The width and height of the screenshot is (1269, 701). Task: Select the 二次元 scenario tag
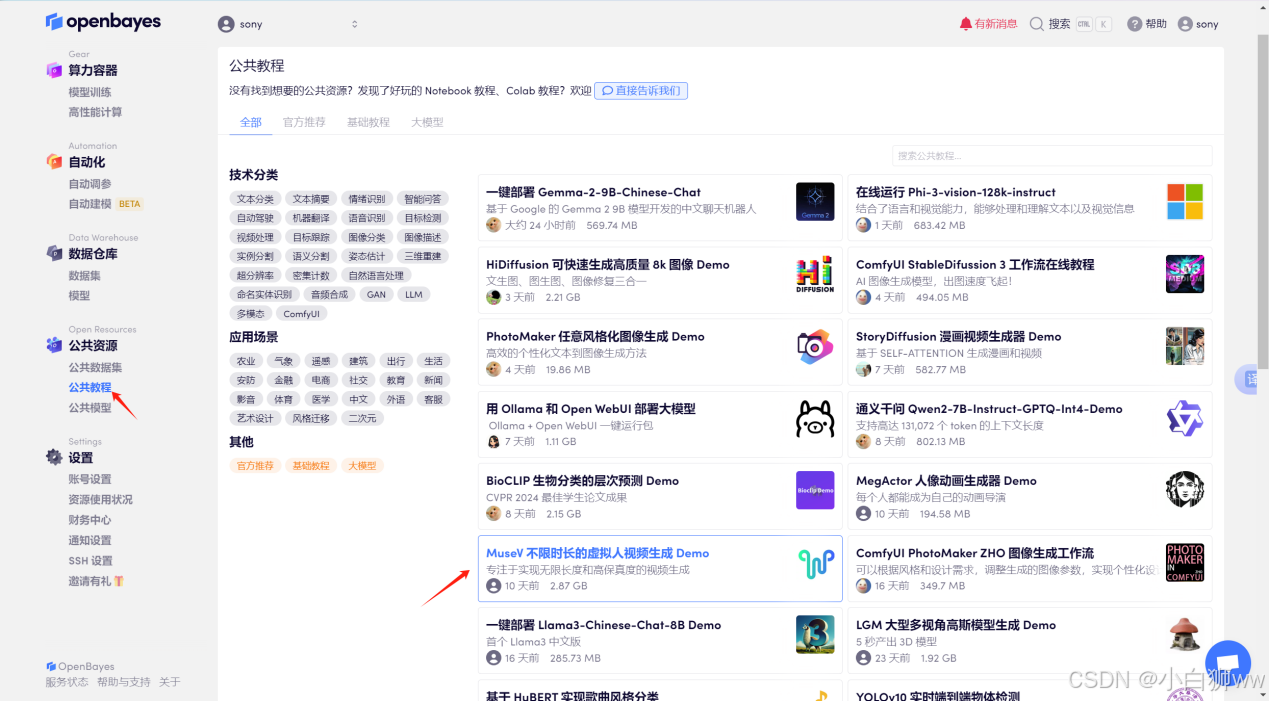click(362, 418)
